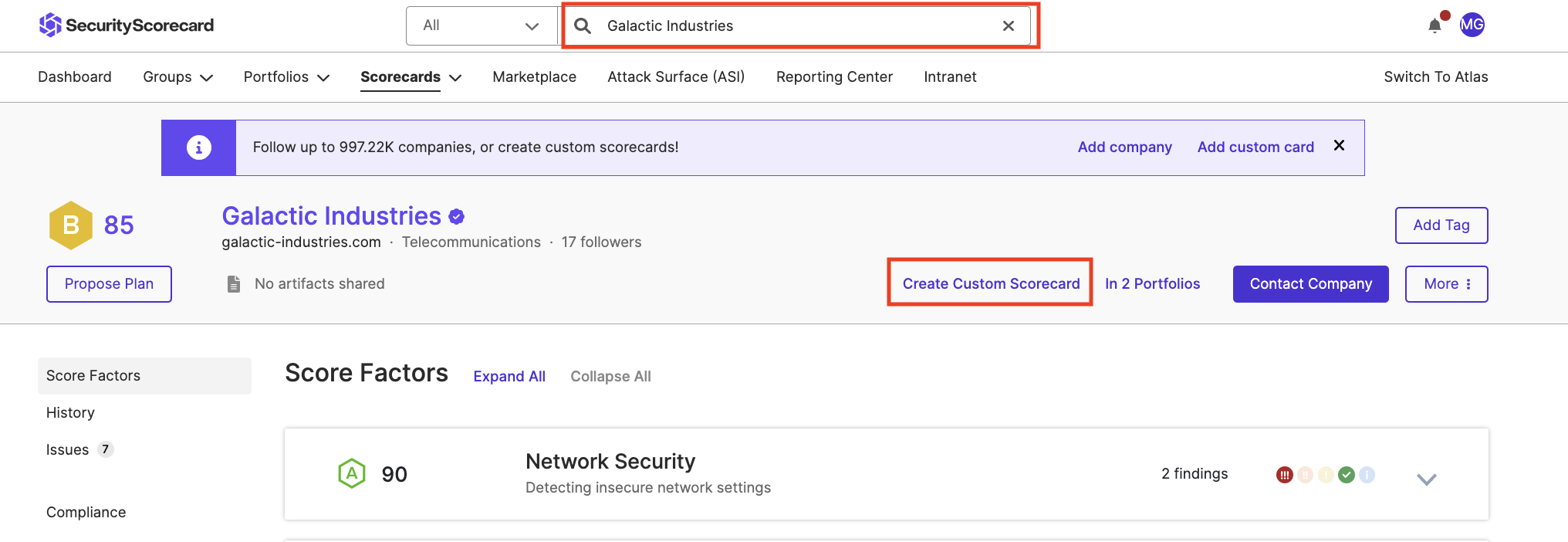Expand the Groups menu

click(x=177, y=76)
